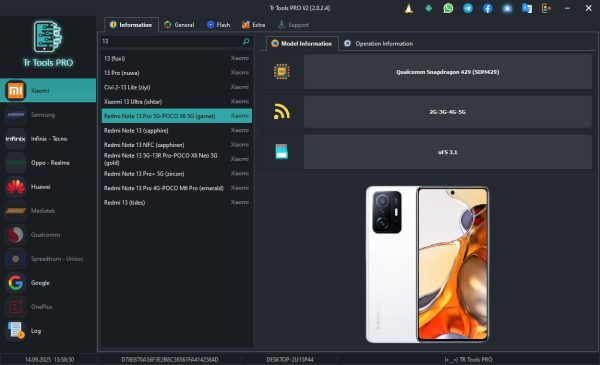Click the Qualcomm Snapdragon 429 chipset field
The width and height of the screenshot is (600, 365).
448,72
